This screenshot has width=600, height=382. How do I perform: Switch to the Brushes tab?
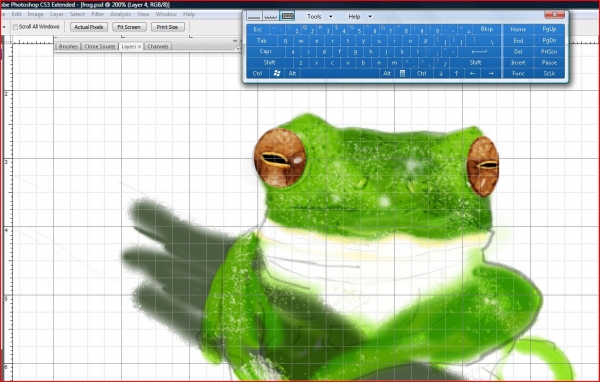(68, 46)
